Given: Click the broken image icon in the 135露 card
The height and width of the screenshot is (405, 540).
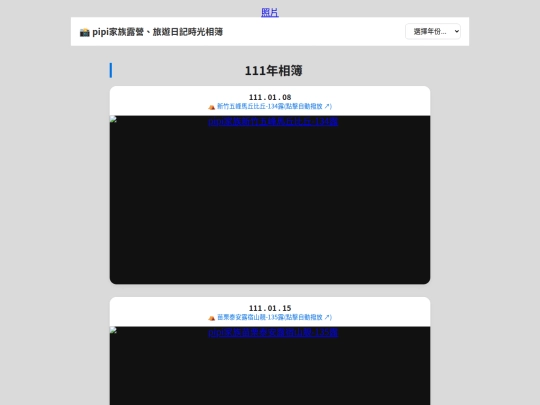Looking at the screenshot, I should click(114, 330).
